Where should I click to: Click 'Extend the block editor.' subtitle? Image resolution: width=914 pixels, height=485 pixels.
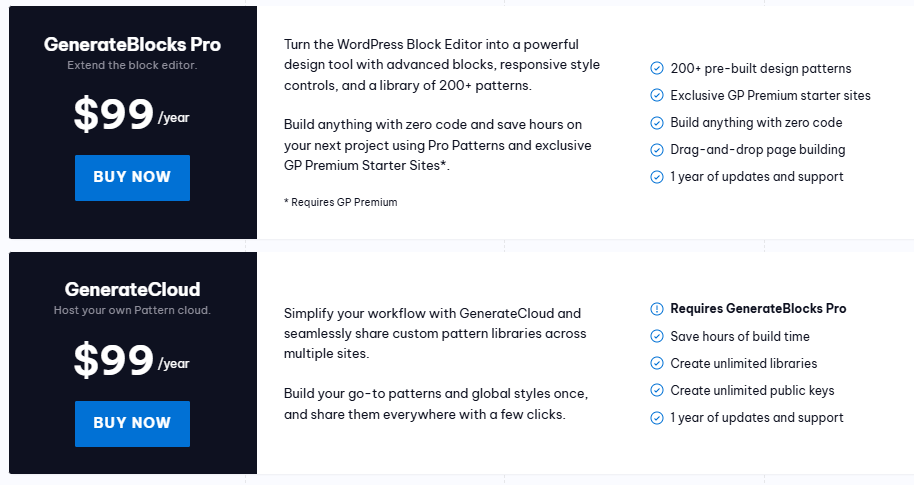tap(132, 65)
